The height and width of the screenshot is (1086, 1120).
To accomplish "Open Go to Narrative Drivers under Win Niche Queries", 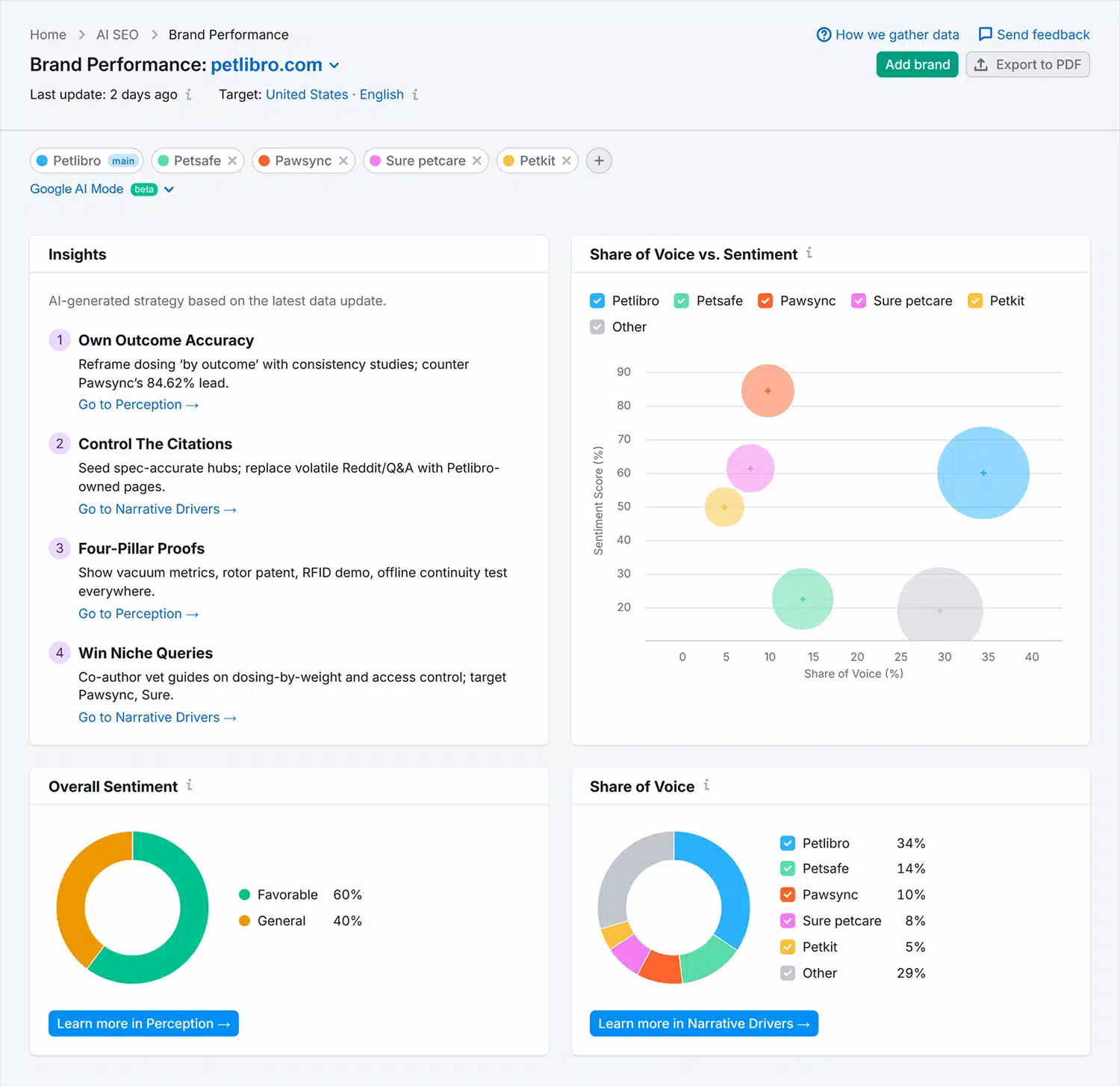I will [x=158, y=718].
